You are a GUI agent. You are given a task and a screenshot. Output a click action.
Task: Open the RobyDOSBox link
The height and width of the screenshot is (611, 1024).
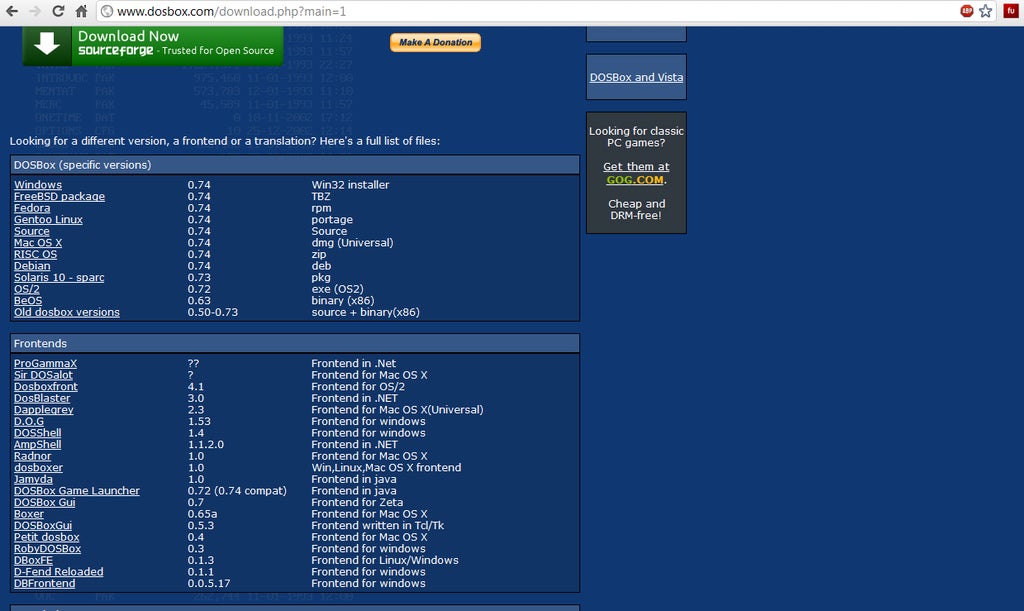47,549
